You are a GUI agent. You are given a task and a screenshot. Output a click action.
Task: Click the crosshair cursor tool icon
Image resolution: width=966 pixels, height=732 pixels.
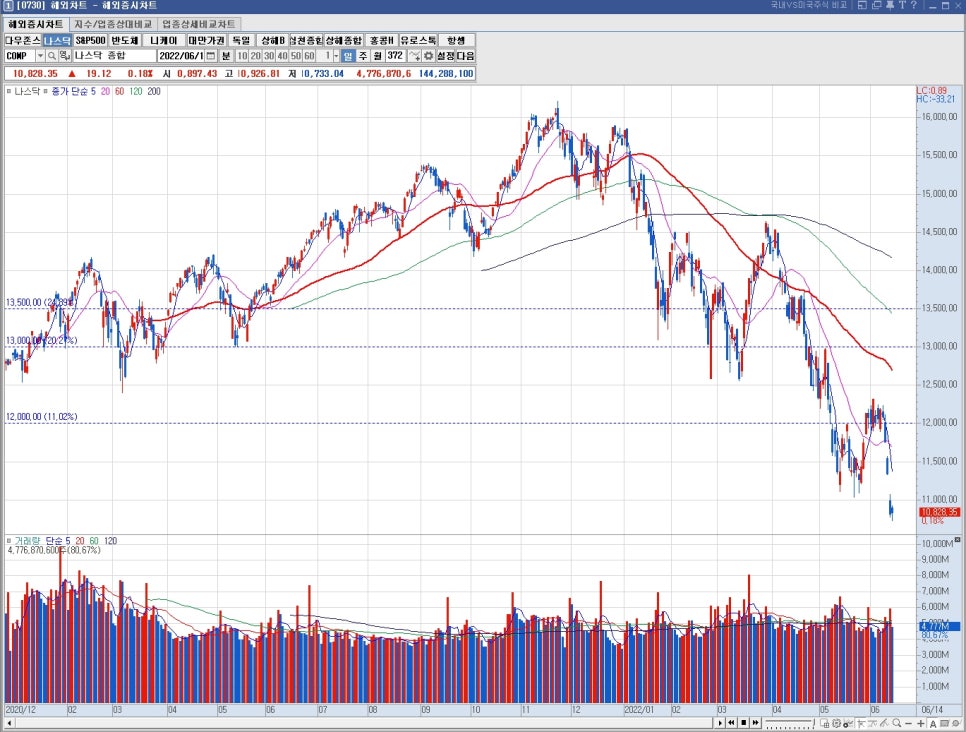(x=861, y=723)
